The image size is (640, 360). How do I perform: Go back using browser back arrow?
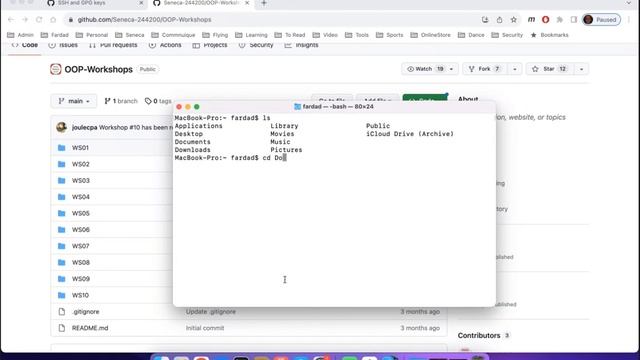pos(11,20)
